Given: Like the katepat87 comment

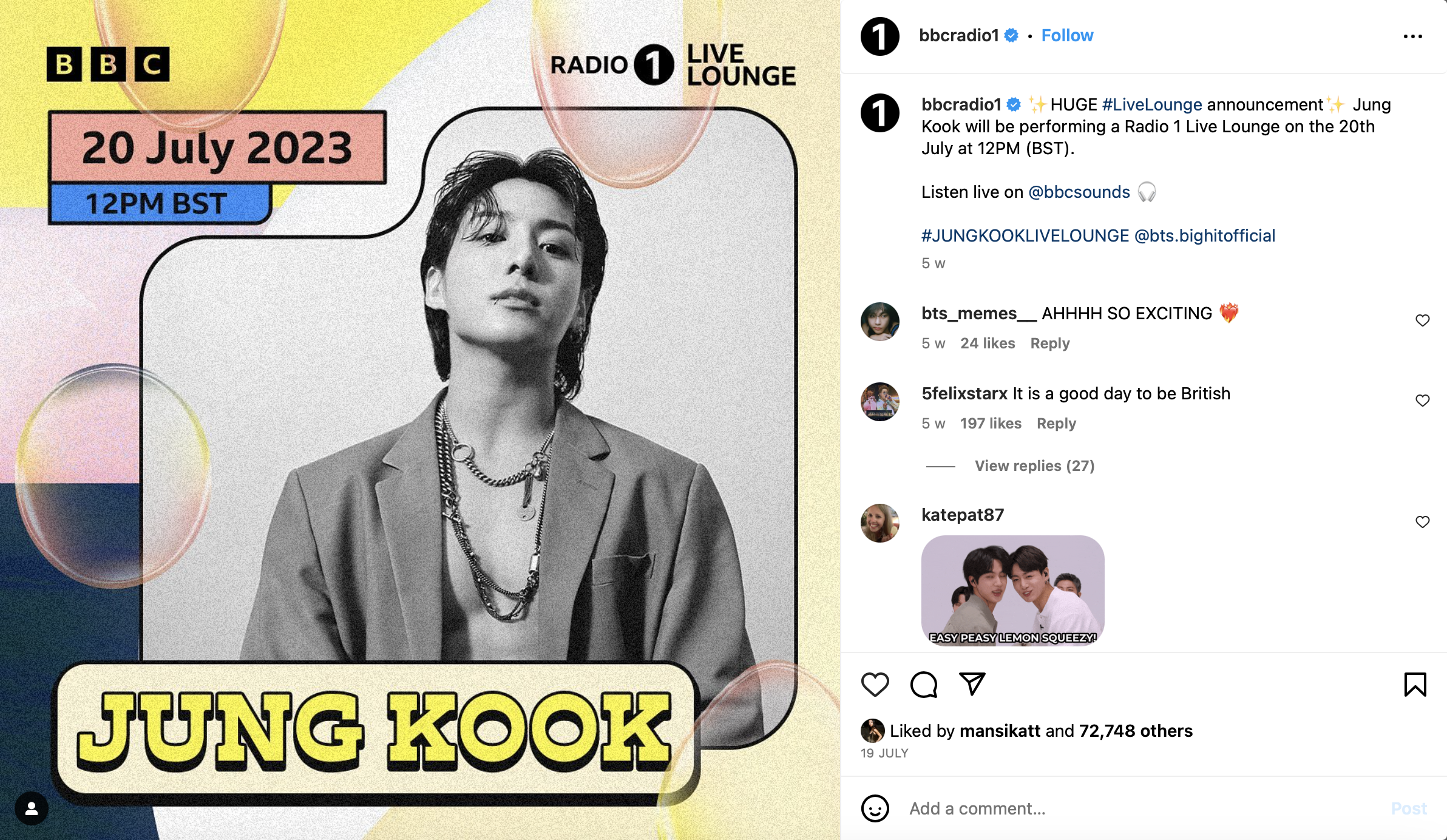Looking at the screenshot, I should pos(1423,522).
